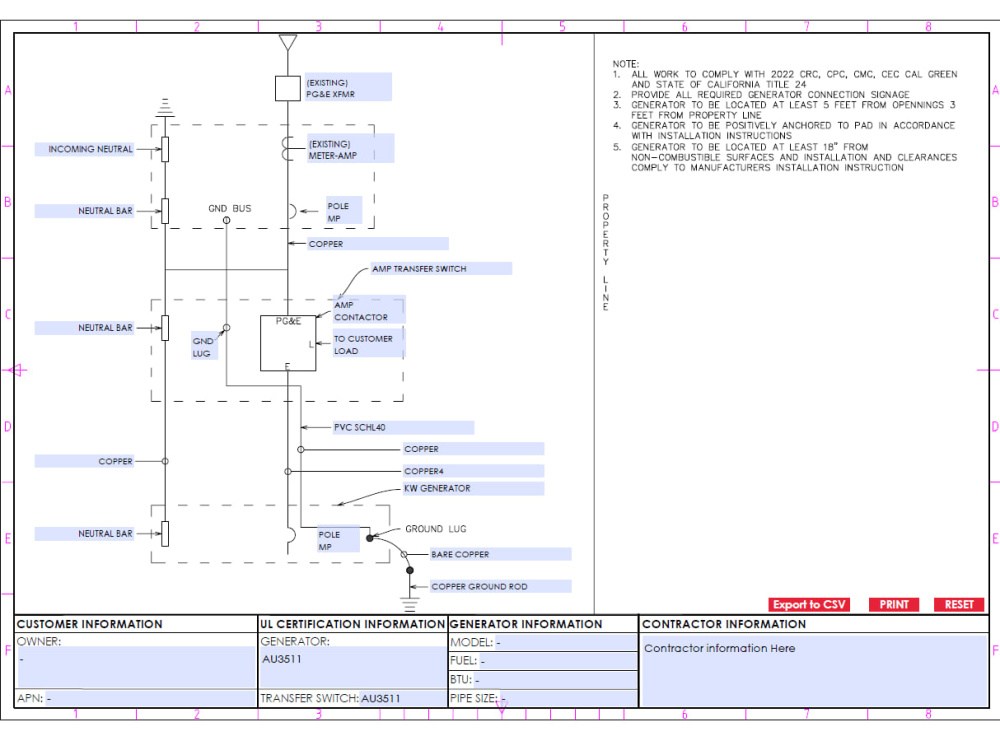
Task: Click the GND BUS label
Action: click(x=230, y=209)
